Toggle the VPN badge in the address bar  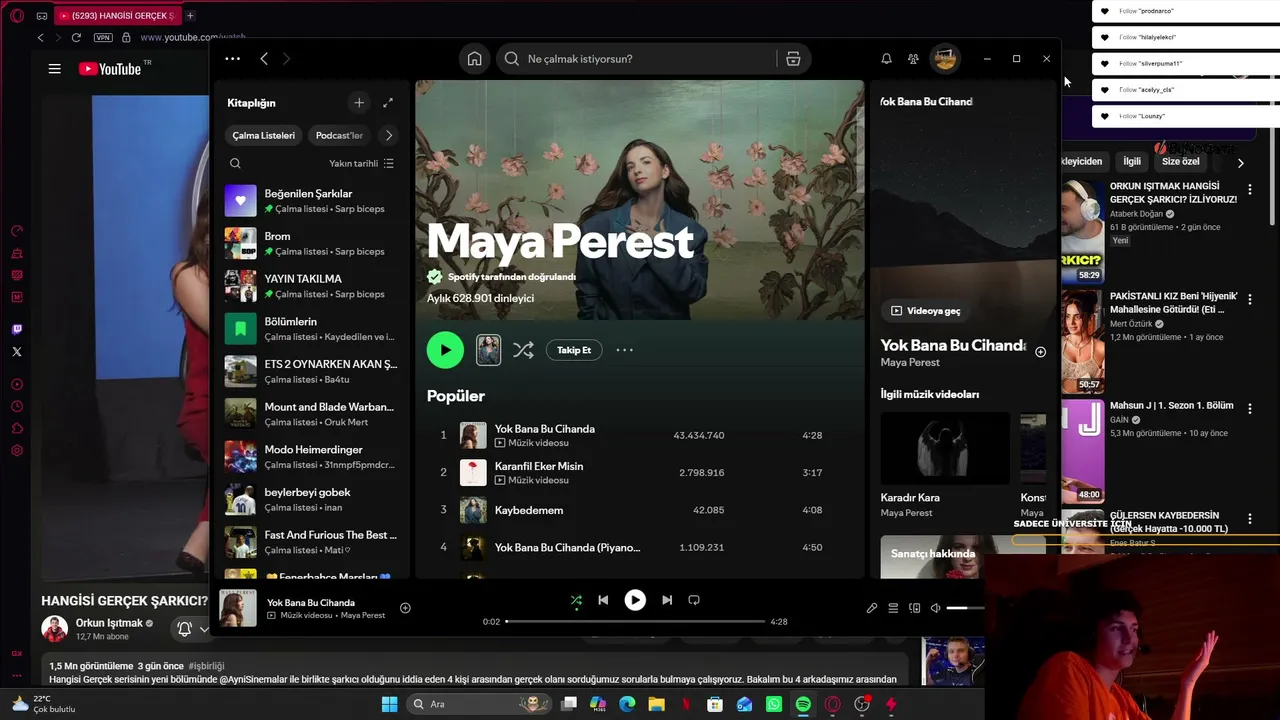point(103,37)
